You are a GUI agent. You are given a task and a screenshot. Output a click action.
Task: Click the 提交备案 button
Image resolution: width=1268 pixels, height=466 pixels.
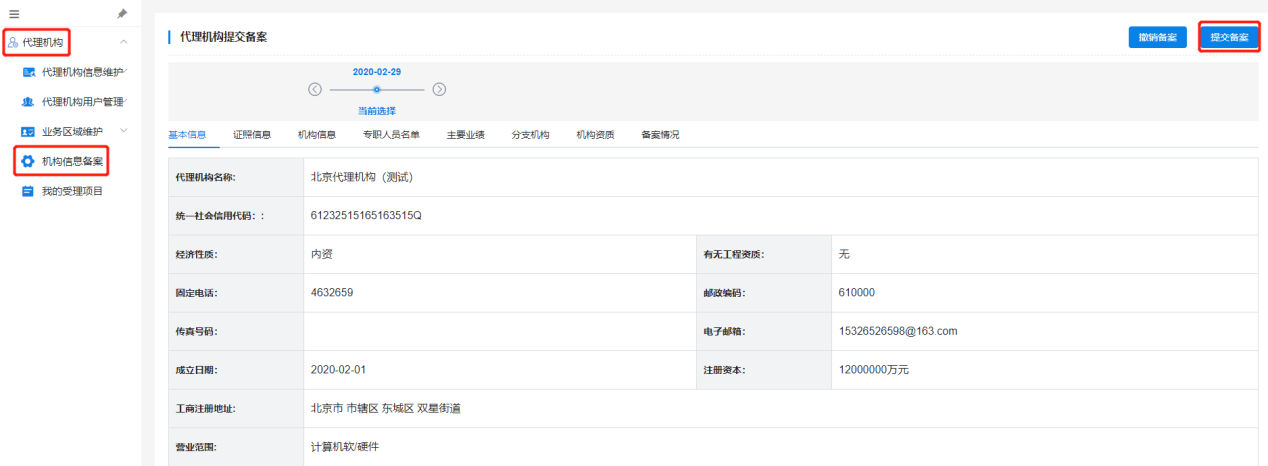pyautogui.click(x=1229, y=37)
